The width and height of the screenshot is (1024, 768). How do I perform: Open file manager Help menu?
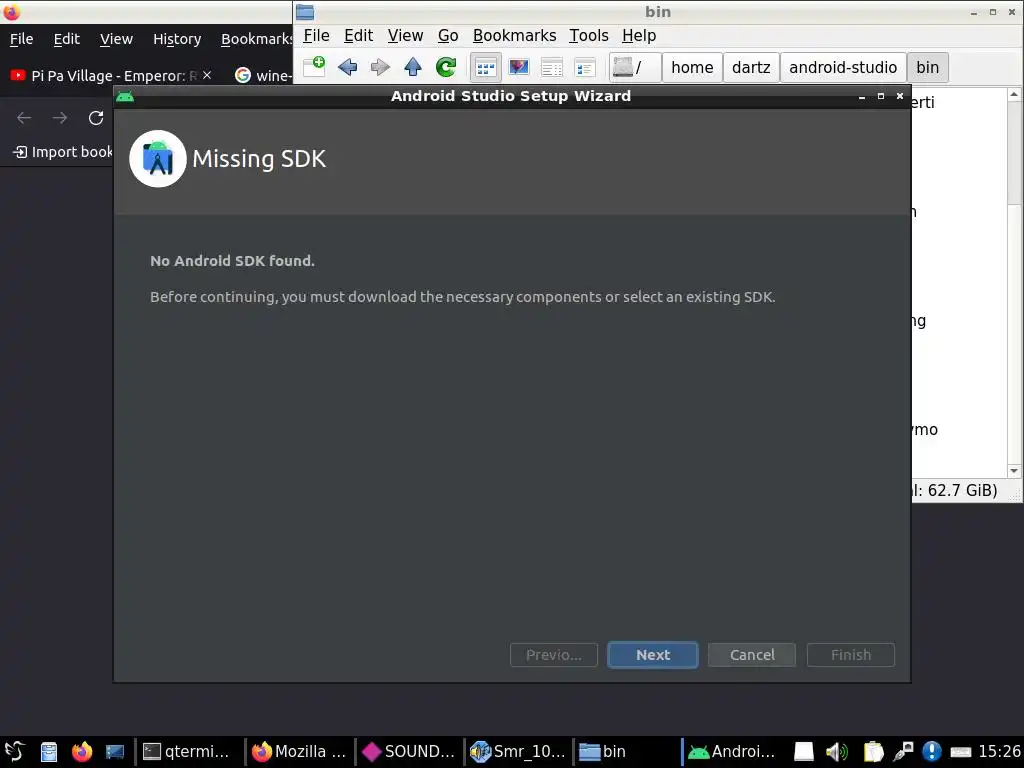tap(639, 35)
